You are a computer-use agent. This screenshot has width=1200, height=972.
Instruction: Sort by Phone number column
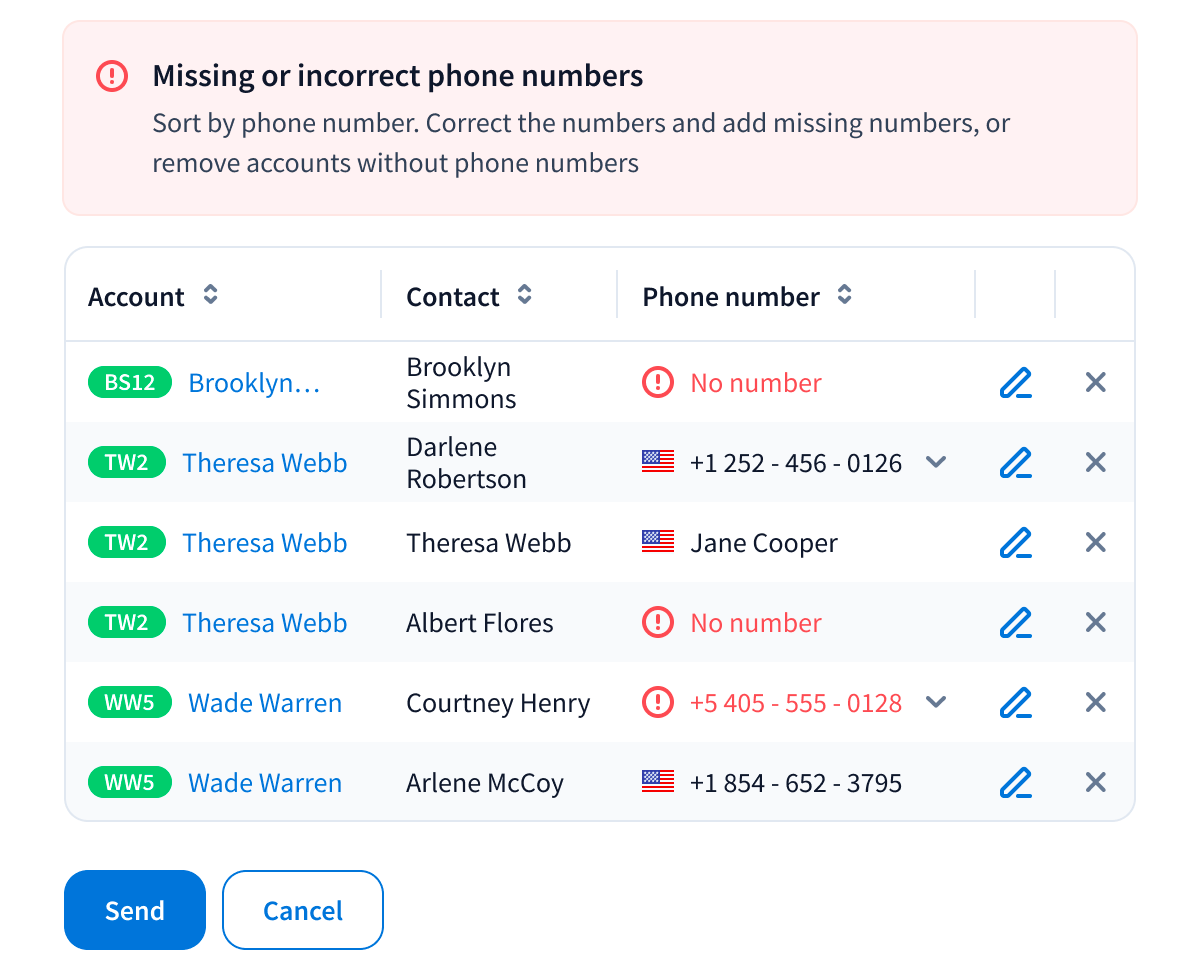(x=844, y=295)
